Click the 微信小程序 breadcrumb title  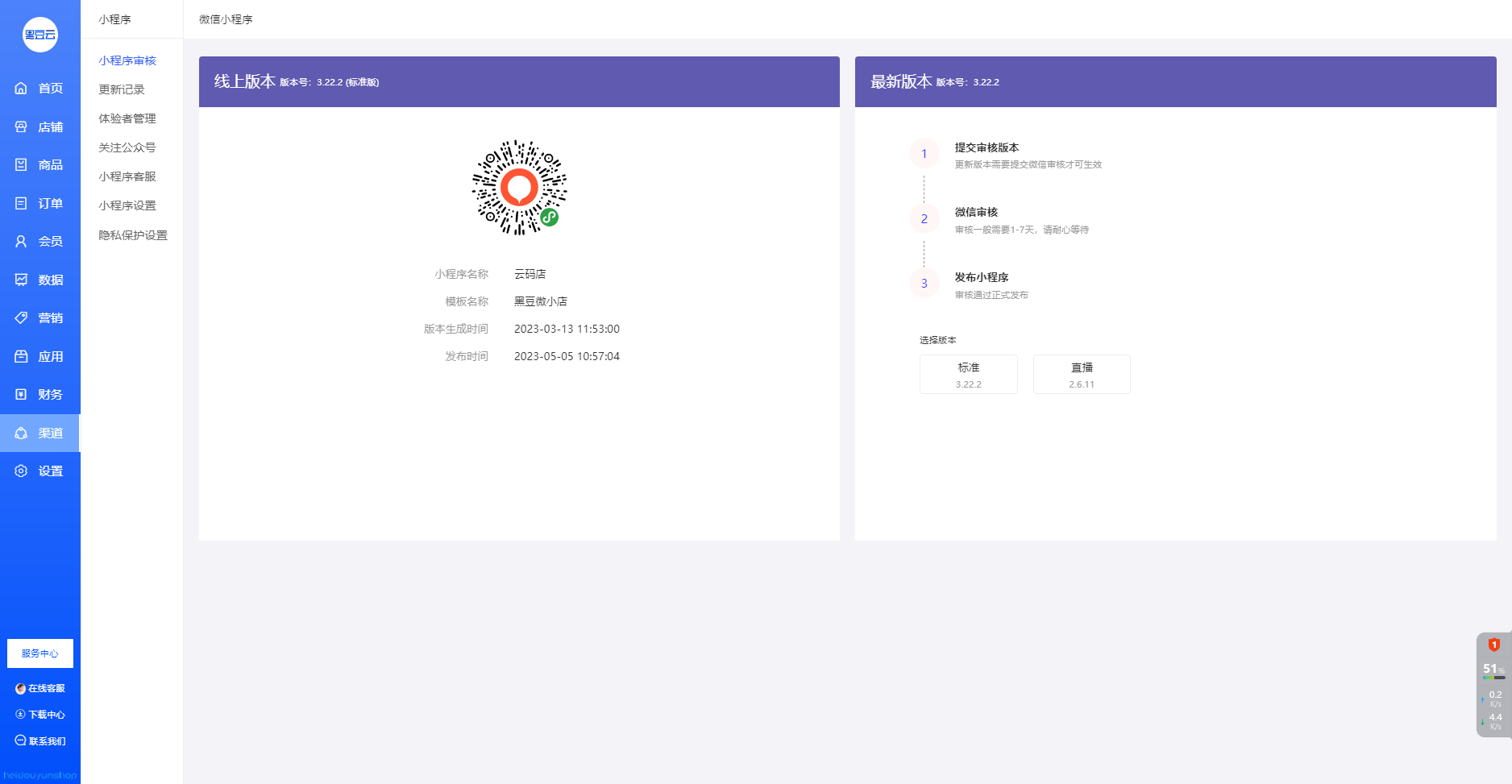click(226, 19)
